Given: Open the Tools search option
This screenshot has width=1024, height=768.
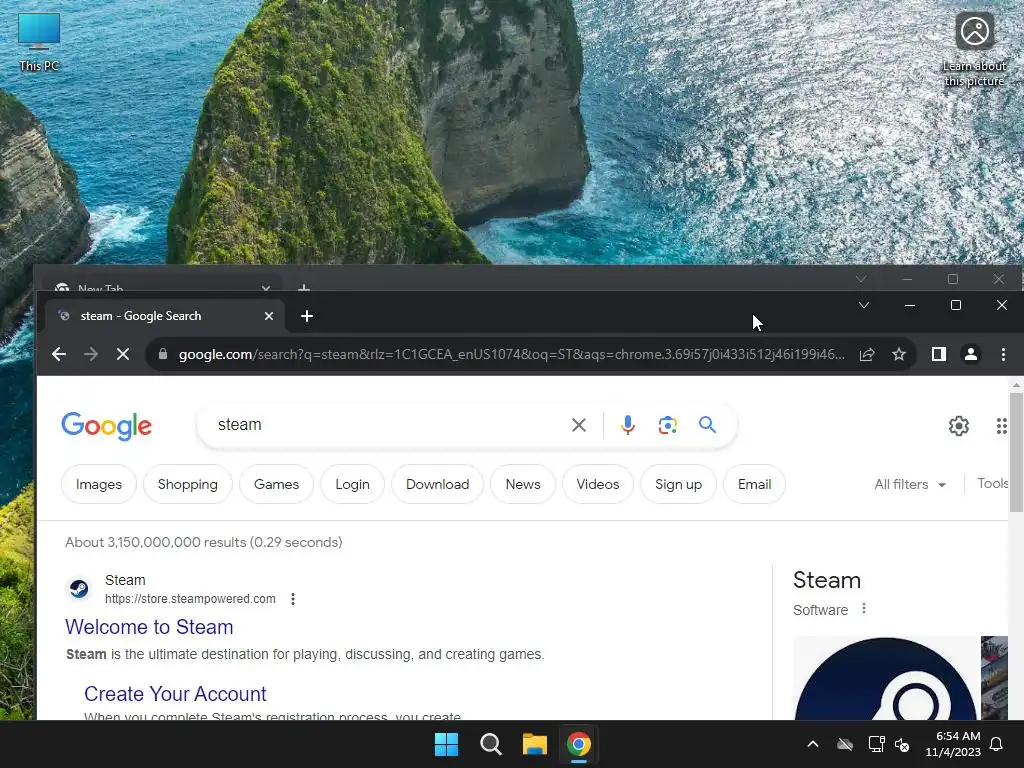Looking at the screenshot, I should tap(992, 483).
